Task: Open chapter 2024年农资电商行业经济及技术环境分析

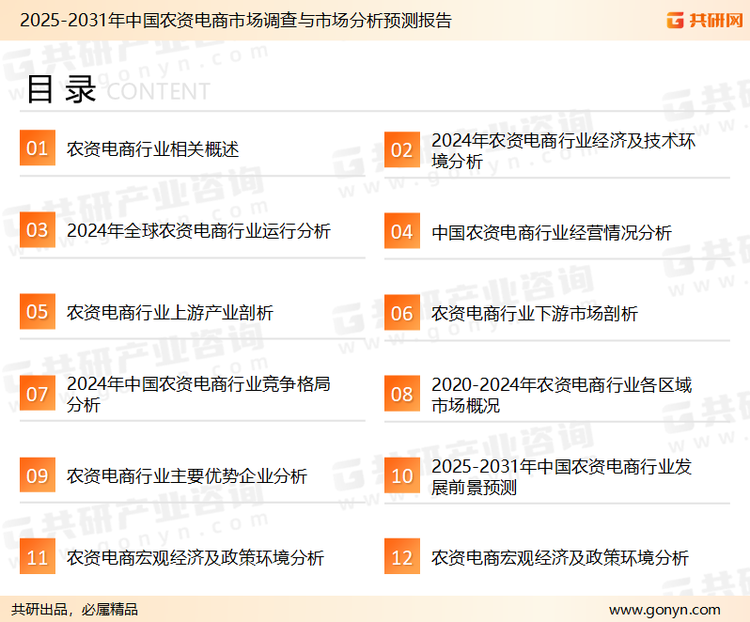Action: pos(563,151)
